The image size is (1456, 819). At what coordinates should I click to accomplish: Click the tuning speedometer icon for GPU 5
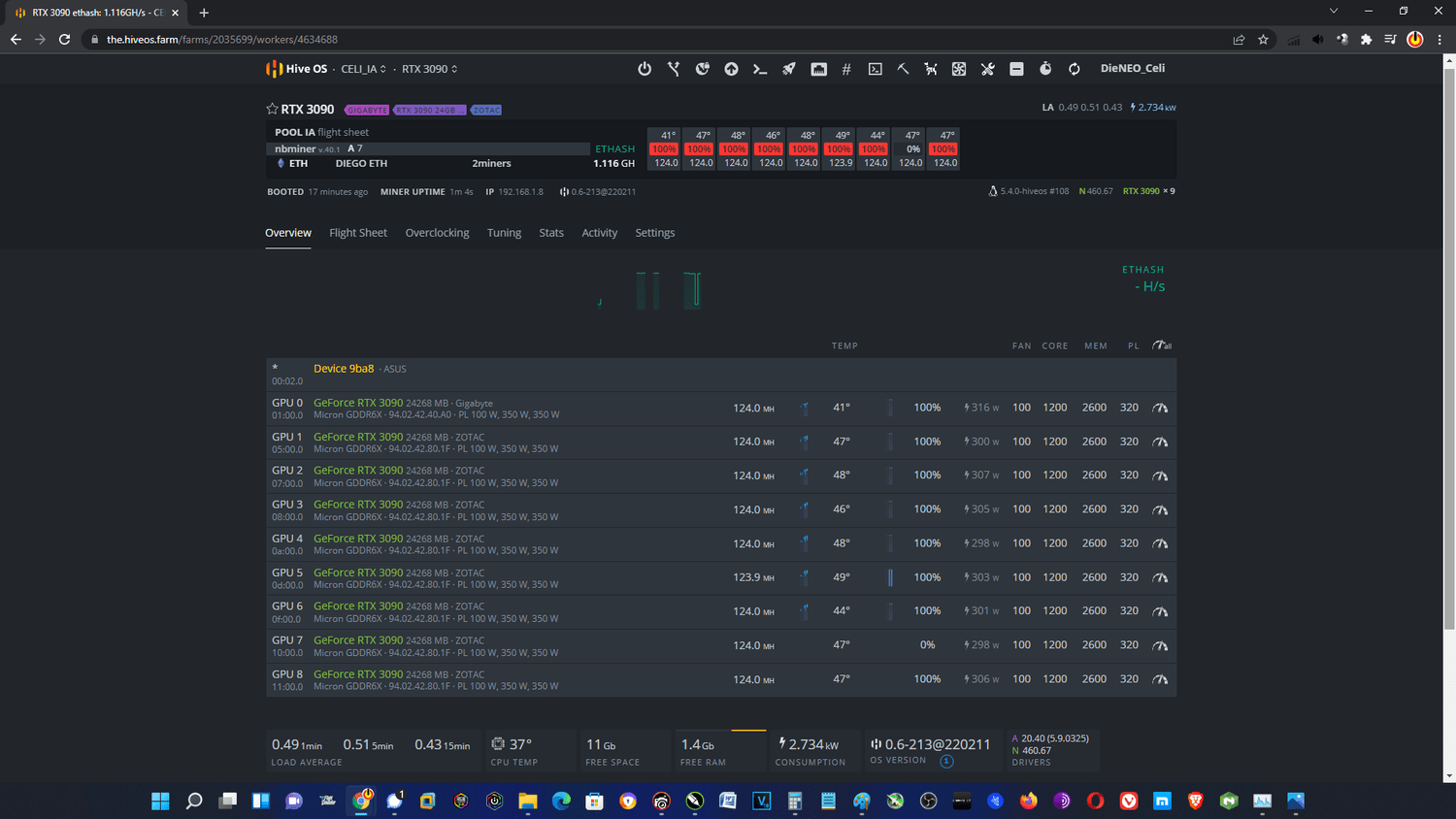pyautogui.click(x=1160, y=577)
